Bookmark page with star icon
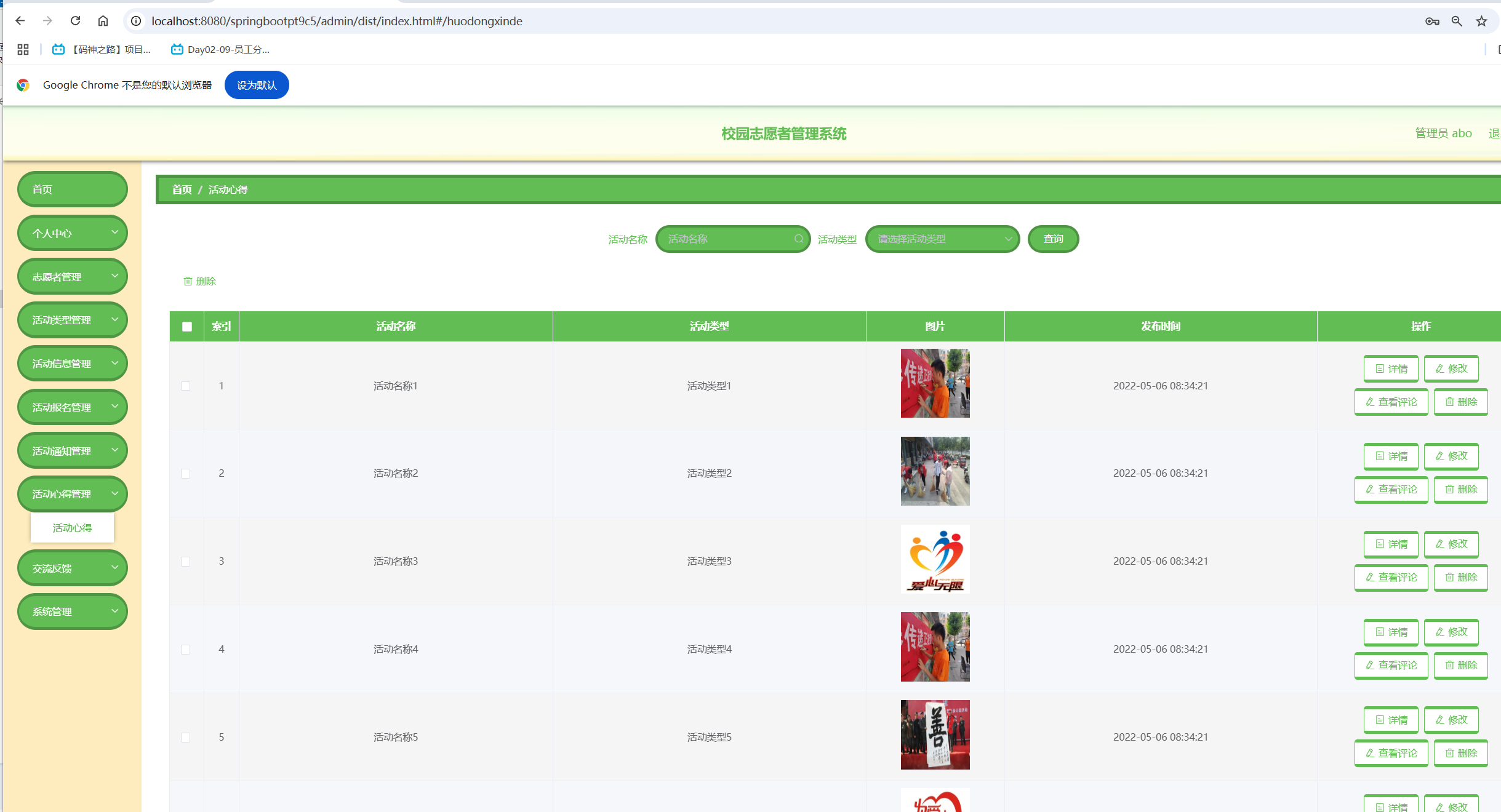Screen dimensions: 1501x812 click(1481, 21)
